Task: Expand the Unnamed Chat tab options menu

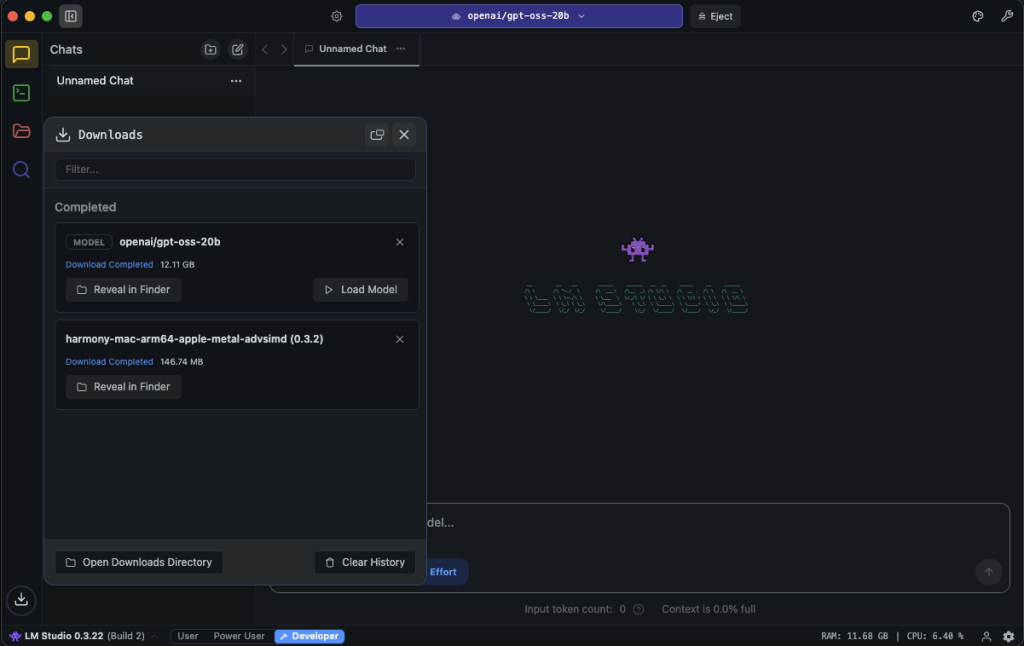Action: (401, 49)
